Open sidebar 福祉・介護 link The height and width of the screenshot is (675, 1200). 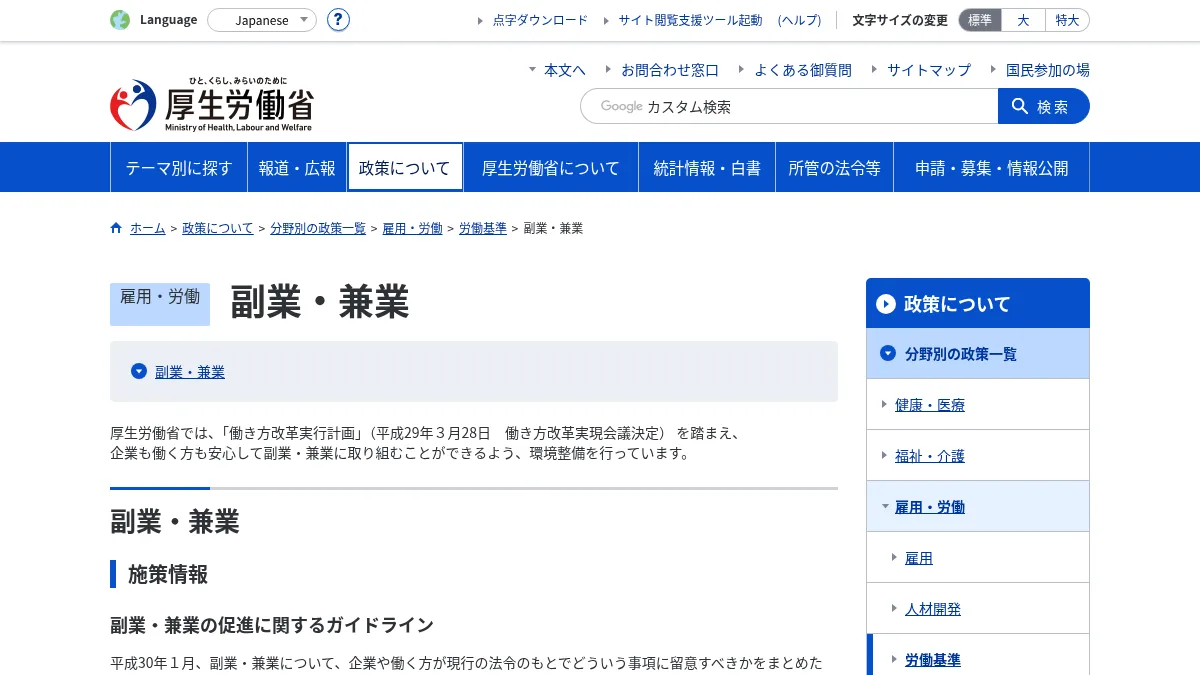pos(930,455)
